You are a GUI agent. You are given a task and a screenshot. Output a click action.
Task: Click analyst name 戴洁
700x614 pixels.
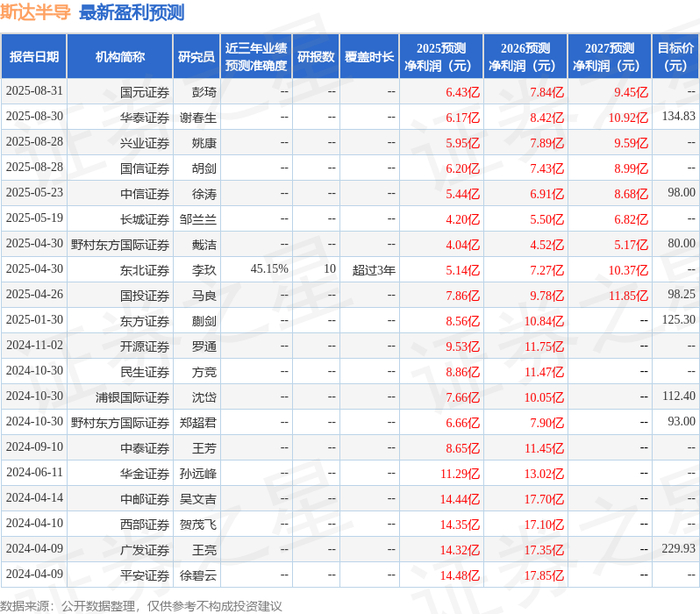[x=204, y=245]
